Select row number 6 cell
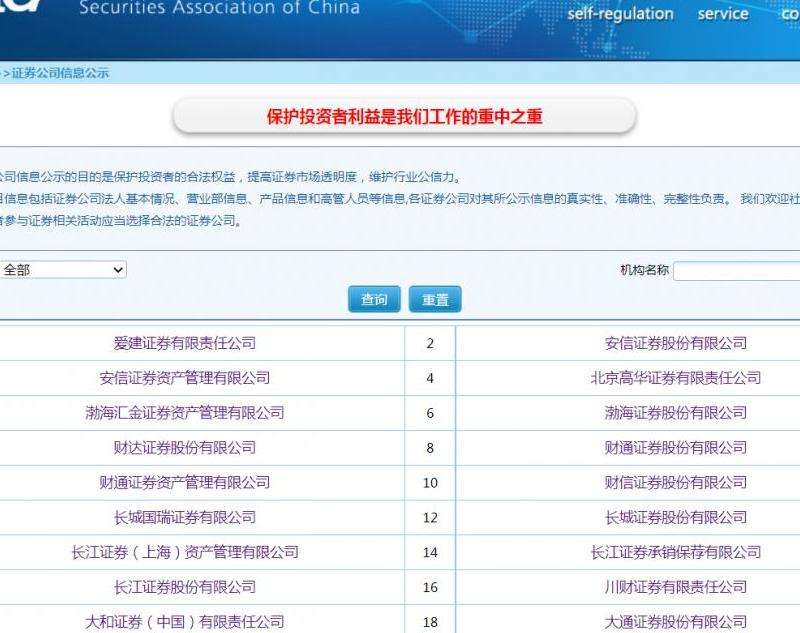The width and height of the screenshot is (800, 633). tap(430, 413)
